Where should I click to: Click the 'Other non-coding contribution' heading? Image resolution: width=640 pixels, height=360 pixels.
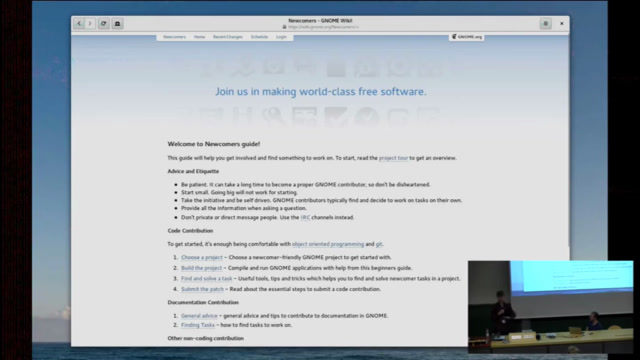(x=205, y=338)
